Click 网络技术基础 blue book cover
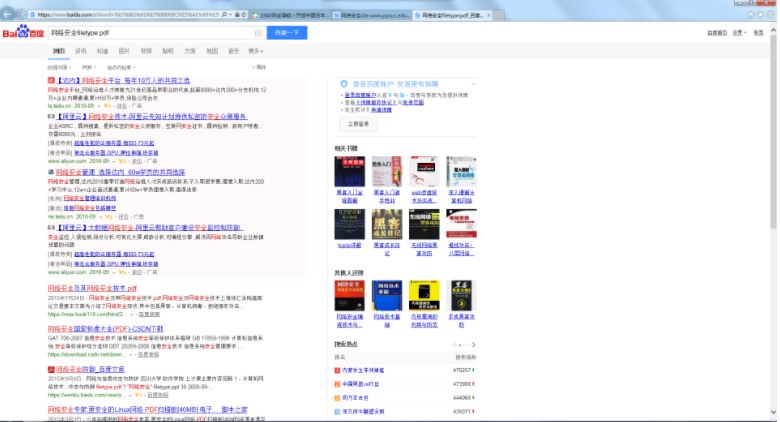This screenshot has height=422, width=780. (x=387, y=296)
